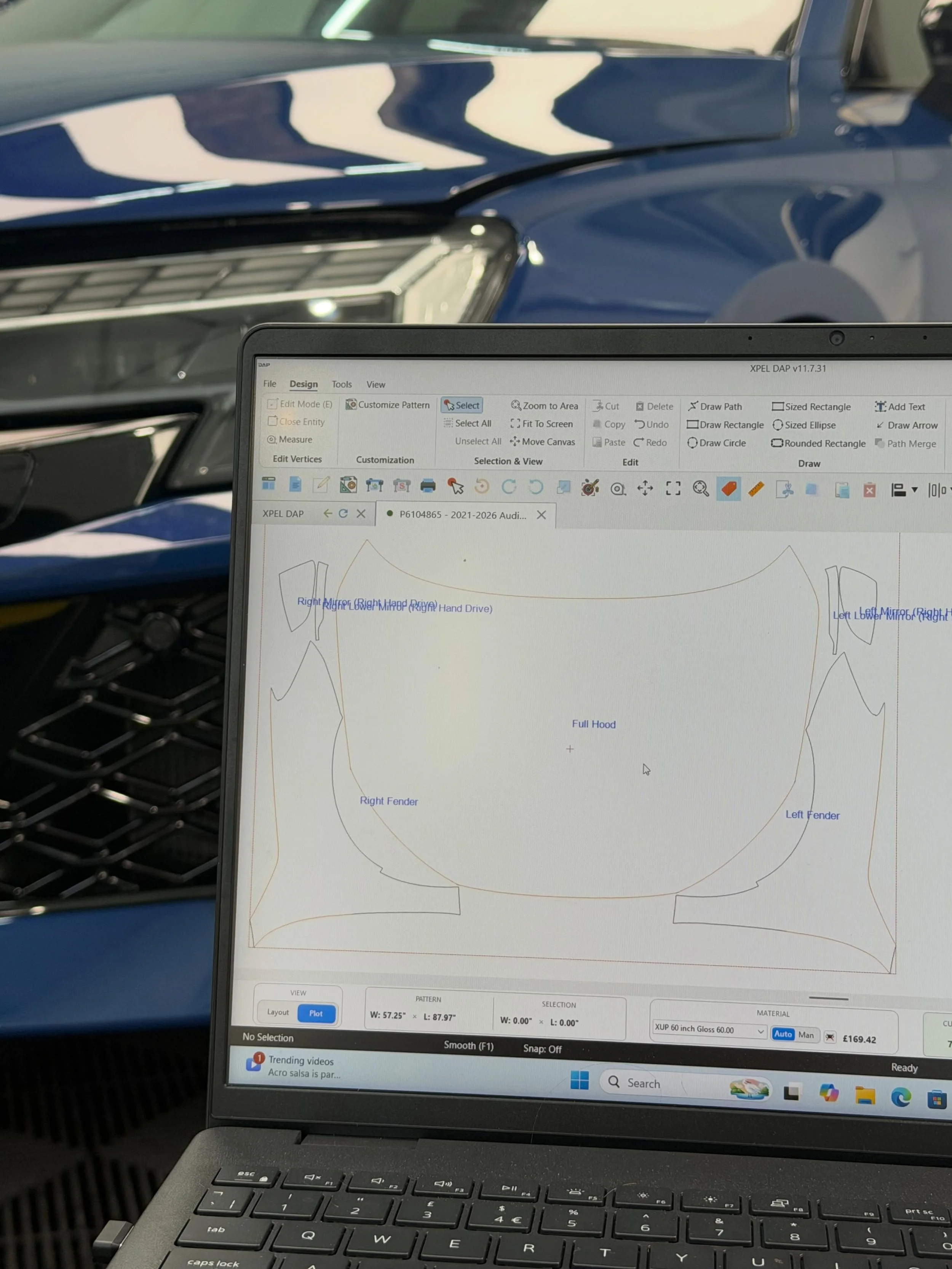Click the fit-to-screen bracket toolbar icon

[x=672, y=488]
